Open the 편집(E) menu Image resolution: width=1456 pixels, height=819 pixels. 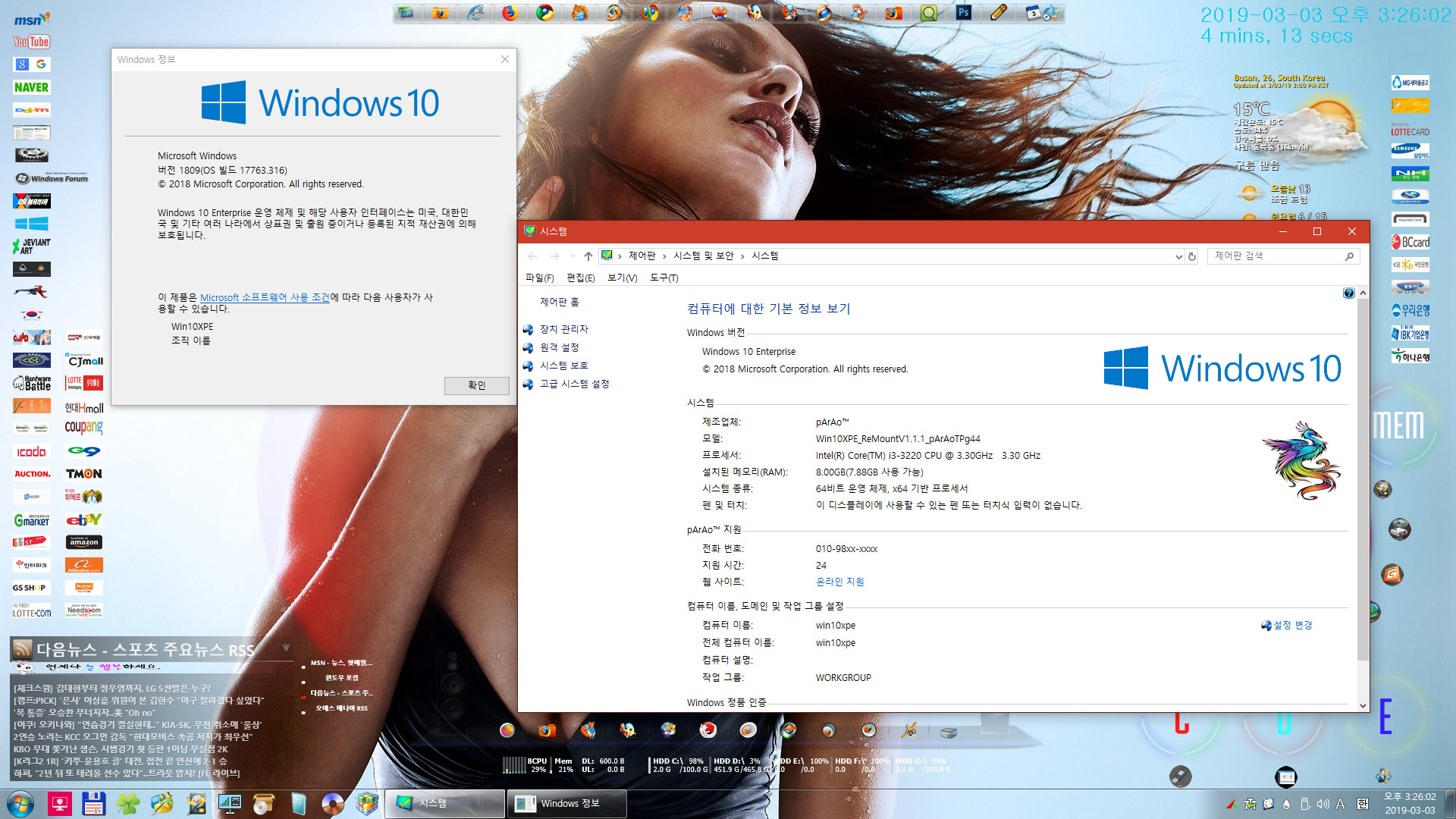coord(581,278)
